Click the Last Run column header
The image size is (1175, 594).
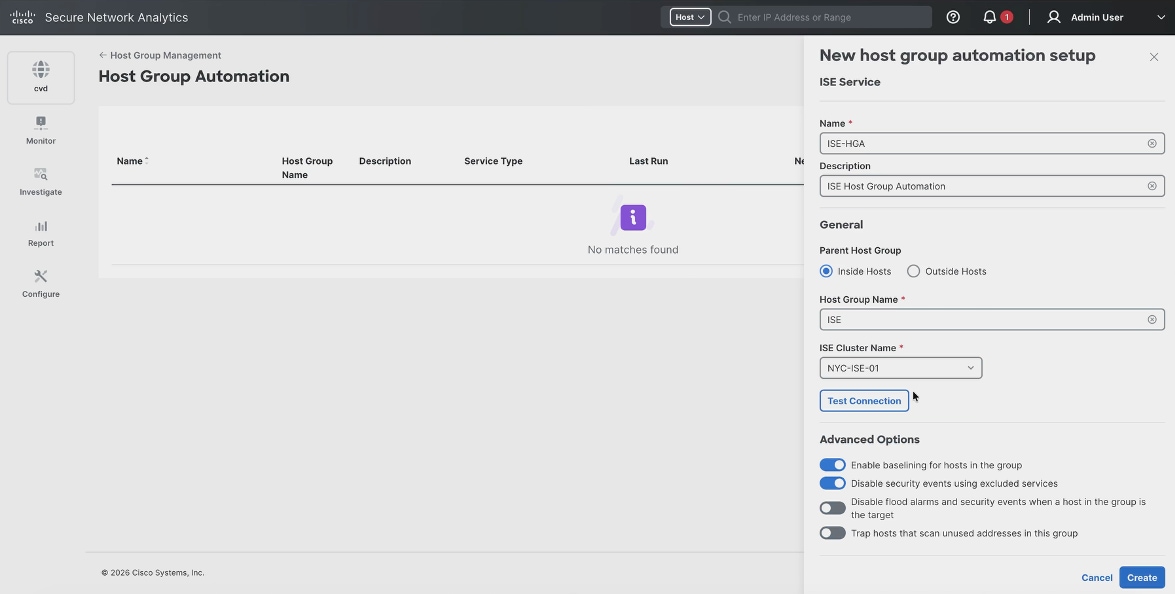coord(648,161)
